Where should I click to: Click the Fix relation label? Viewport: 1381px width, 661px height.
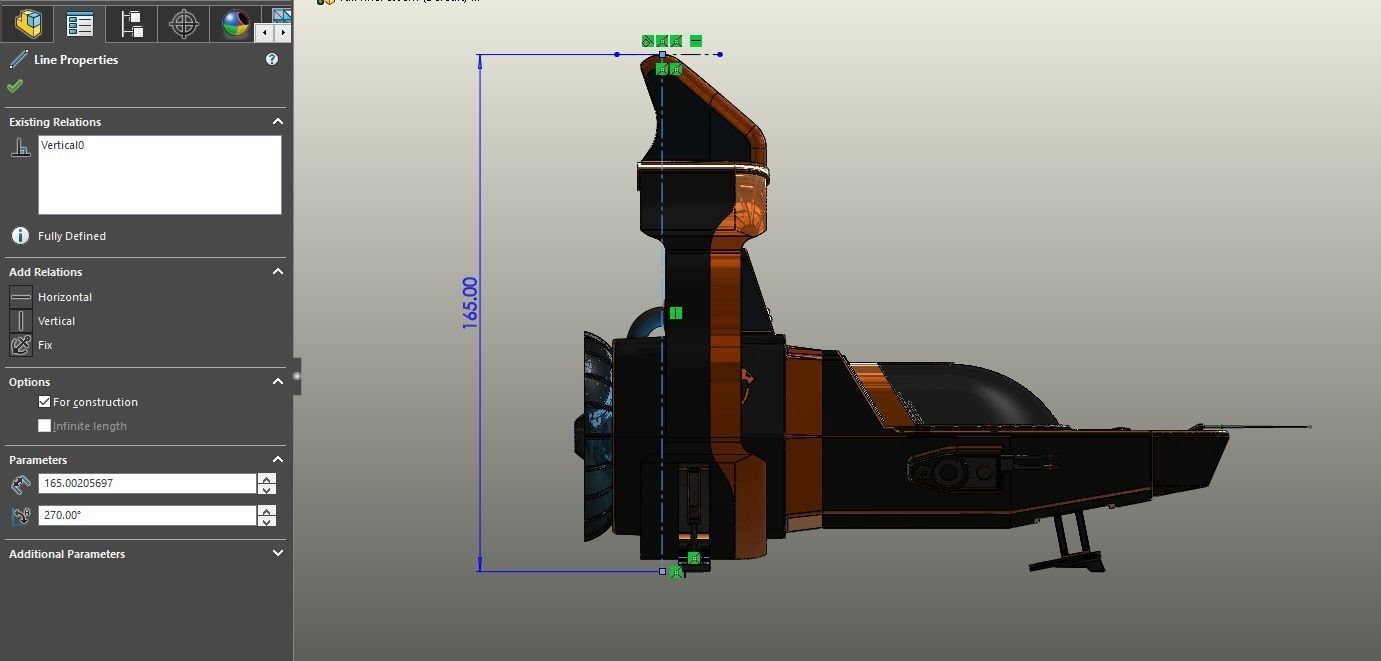pos(45,345)
